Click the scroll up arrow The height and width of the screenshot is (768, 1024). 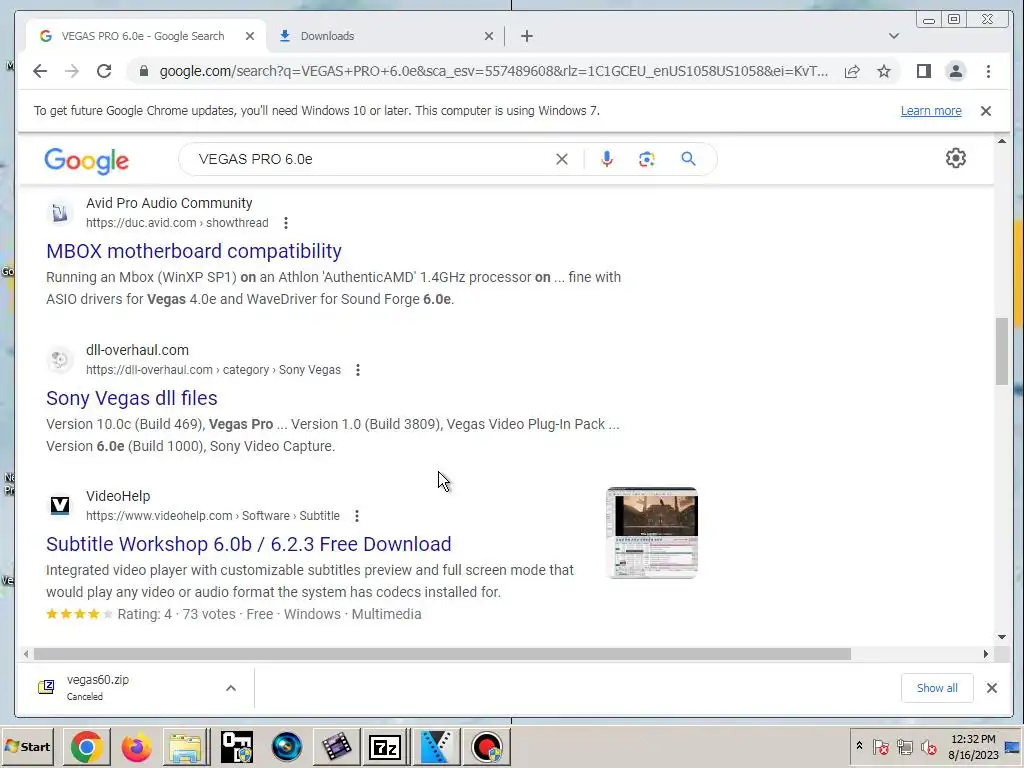(x=1002, y=141)
